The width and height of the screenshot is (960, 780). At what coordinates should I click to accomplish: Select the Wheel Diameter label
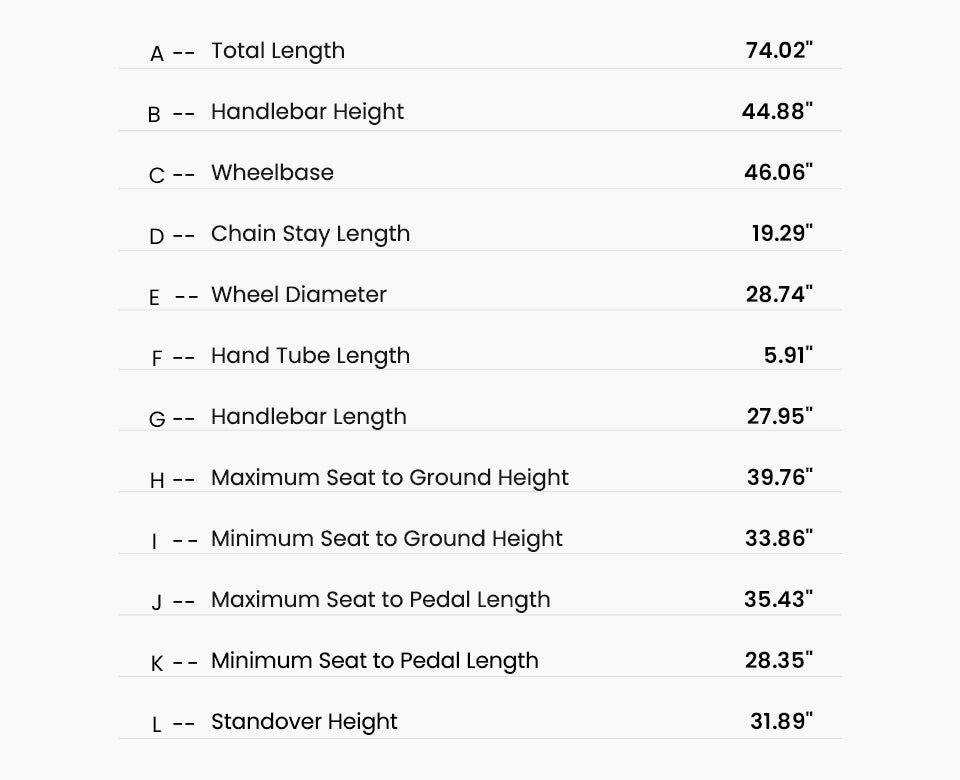click(299, 294)
